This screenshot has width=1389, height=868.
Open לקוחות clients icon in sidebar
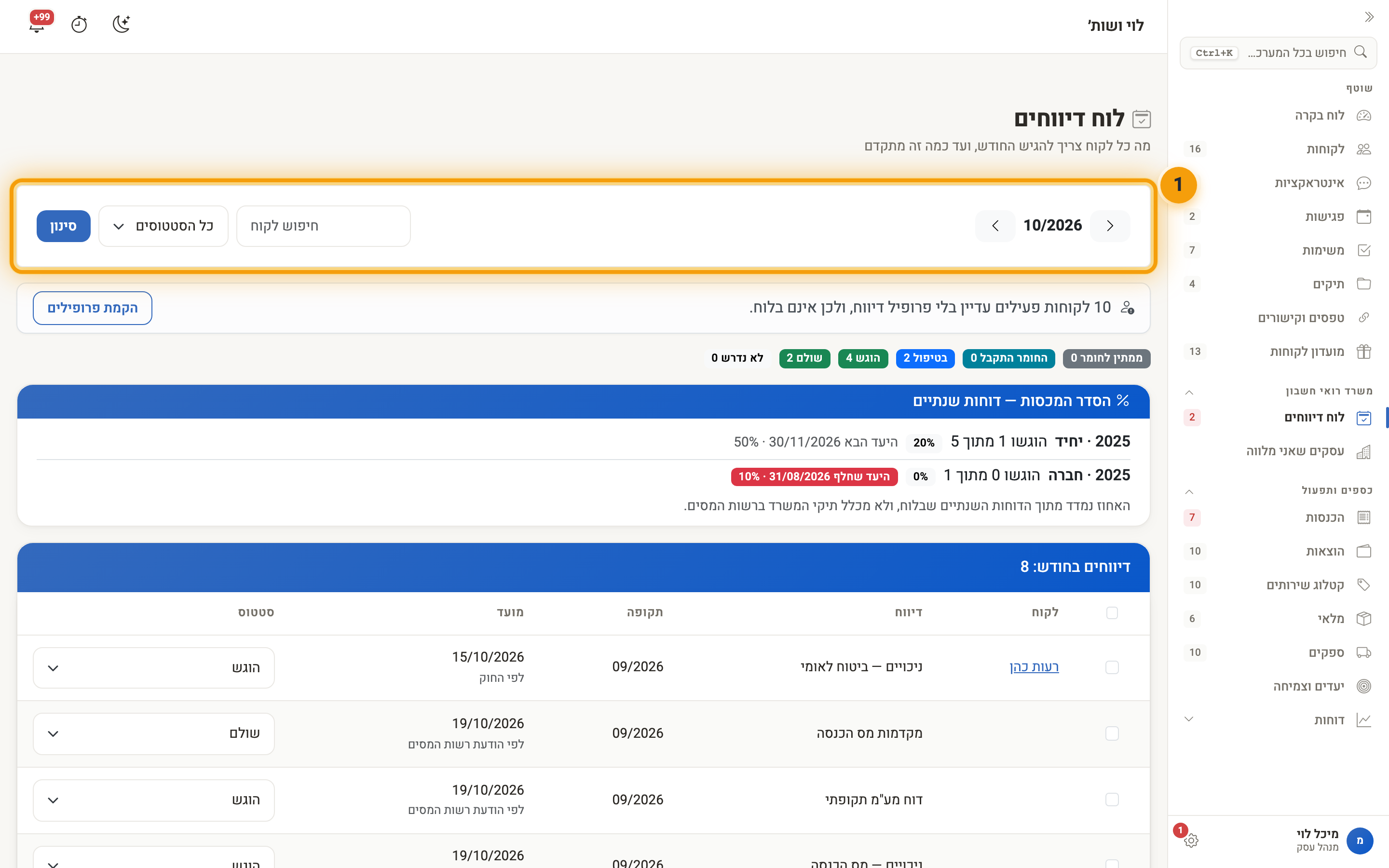click(1364, 149)
